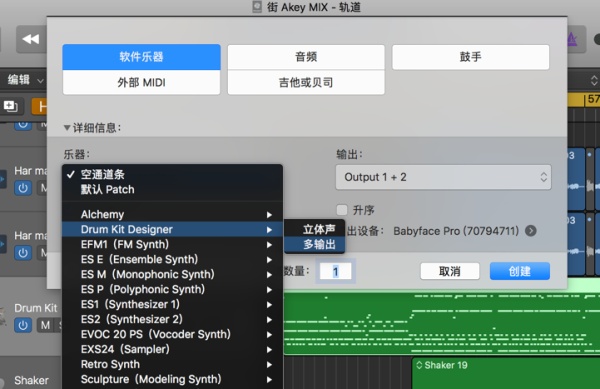600x389 pixels.
Task: Toggle power on the second Har track
Action: pos(23,253)
